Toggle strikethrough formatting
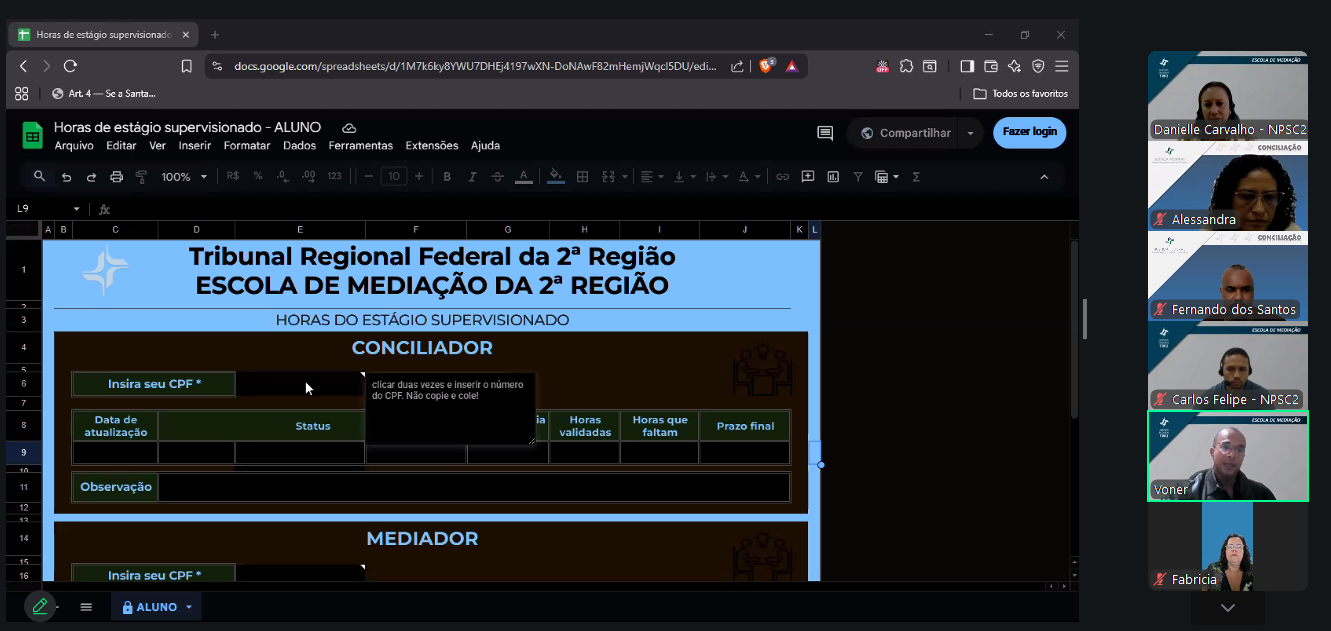 point(497,176)
